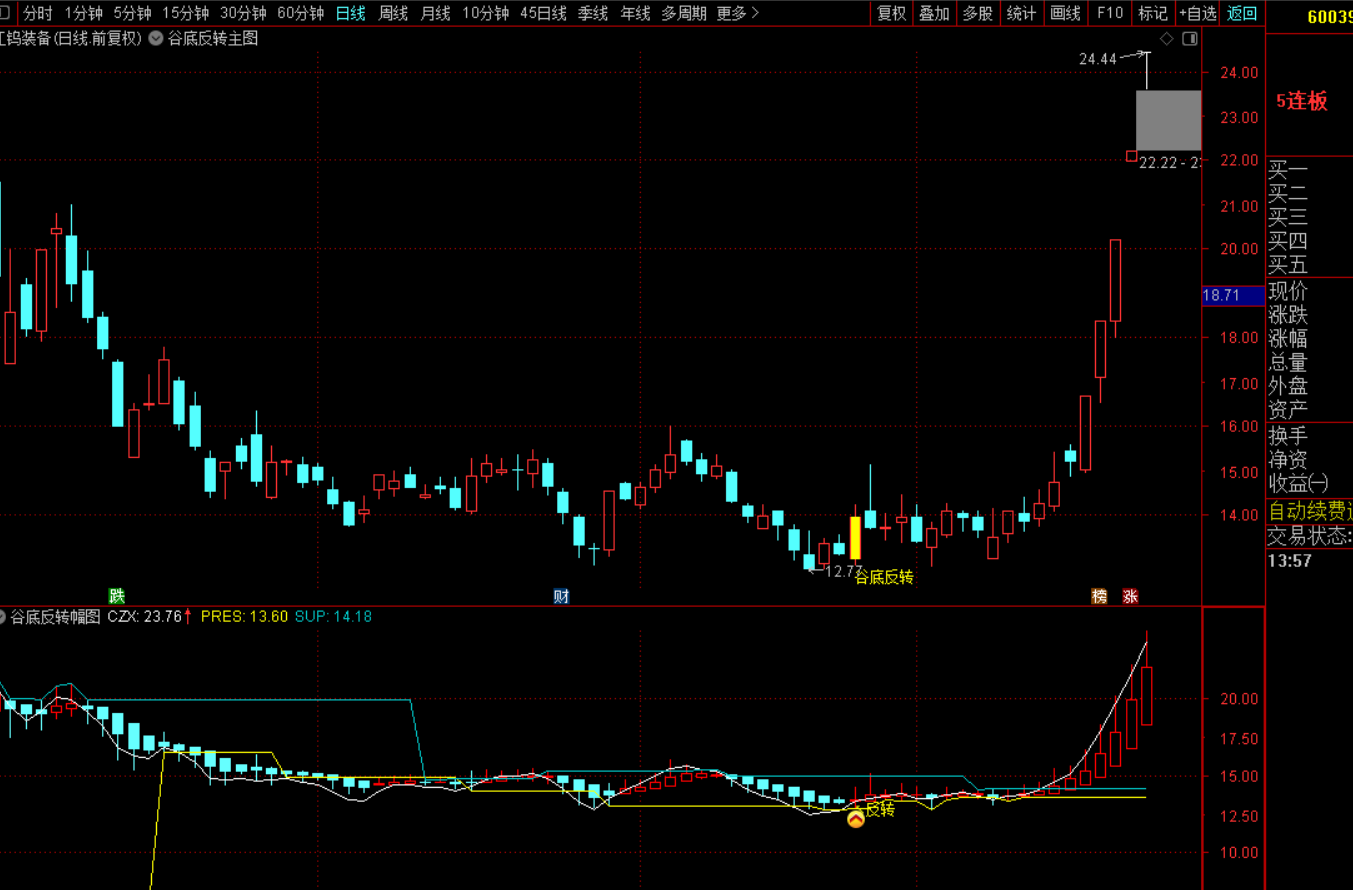Image resolution: width=1353 pixels, height=890 pixels.
Task: Open F10 company information
Action: coord(1110,13)
